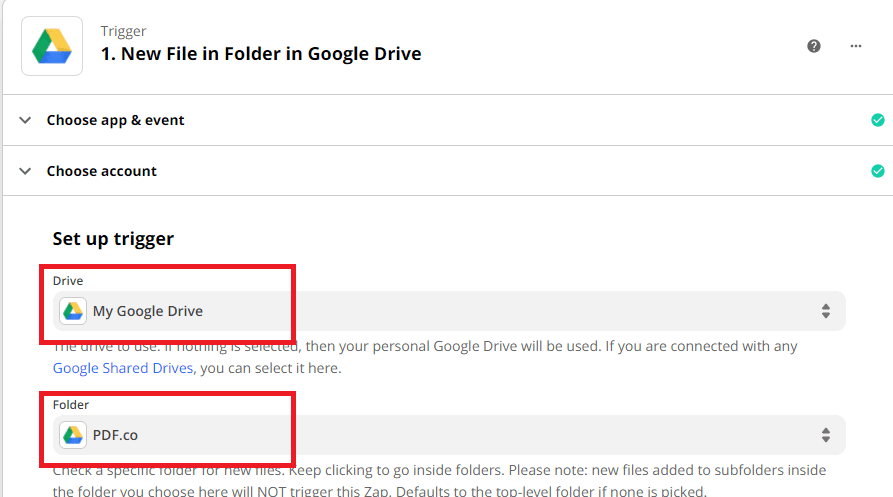This screenshot has height=497, width=893.
Task: Click the Drive icon inside PDF.co folder field
Action: pyautogui.click(x=73, y=435)
